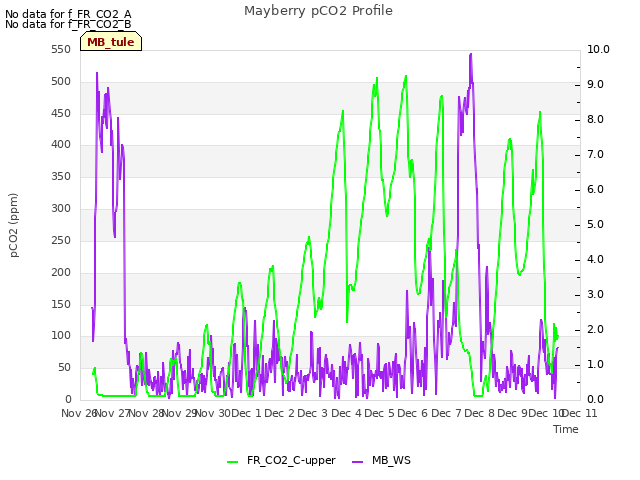Click the 8.0 right axis tick label

pyautogui.click(x=596, y=120)
